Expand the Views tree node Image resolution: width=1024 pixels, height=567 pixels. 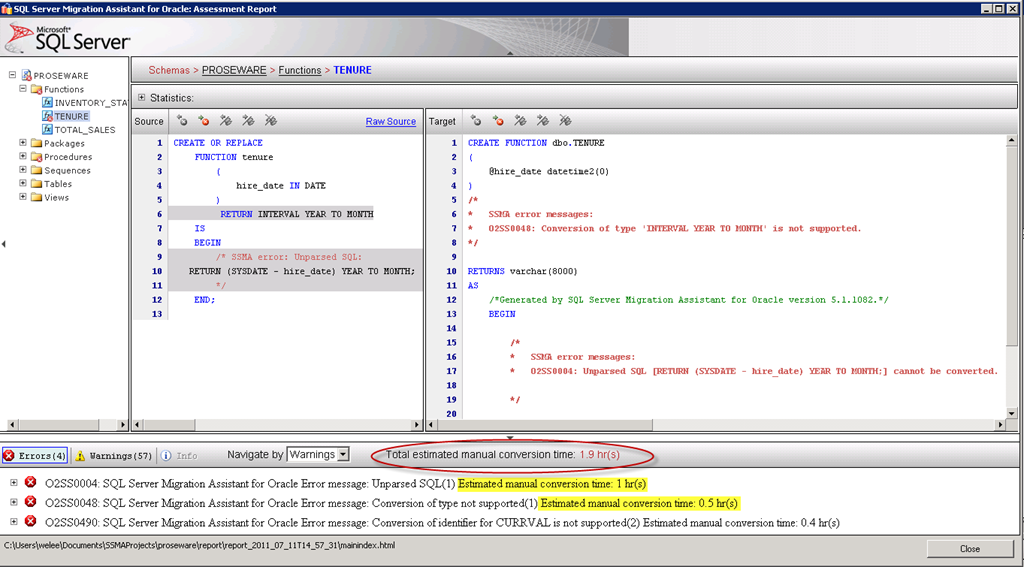click(x=23, y=197)
